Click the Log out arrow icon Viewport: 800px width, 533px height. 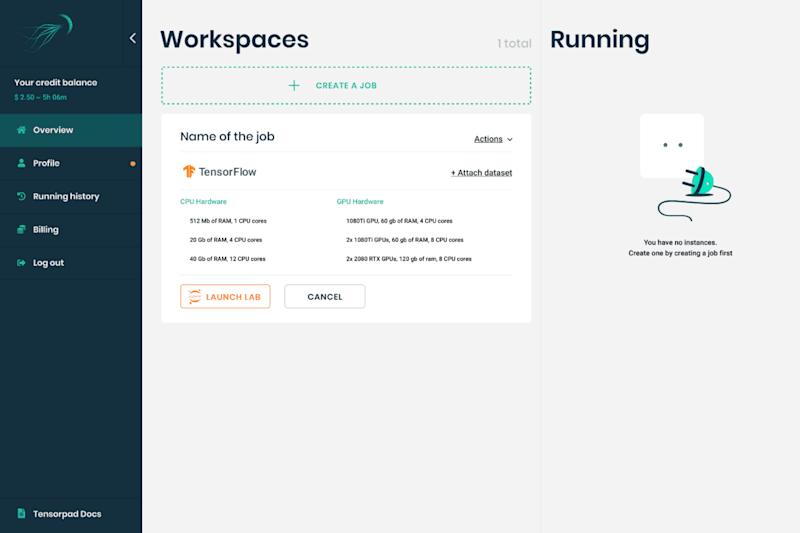[21, 263]
